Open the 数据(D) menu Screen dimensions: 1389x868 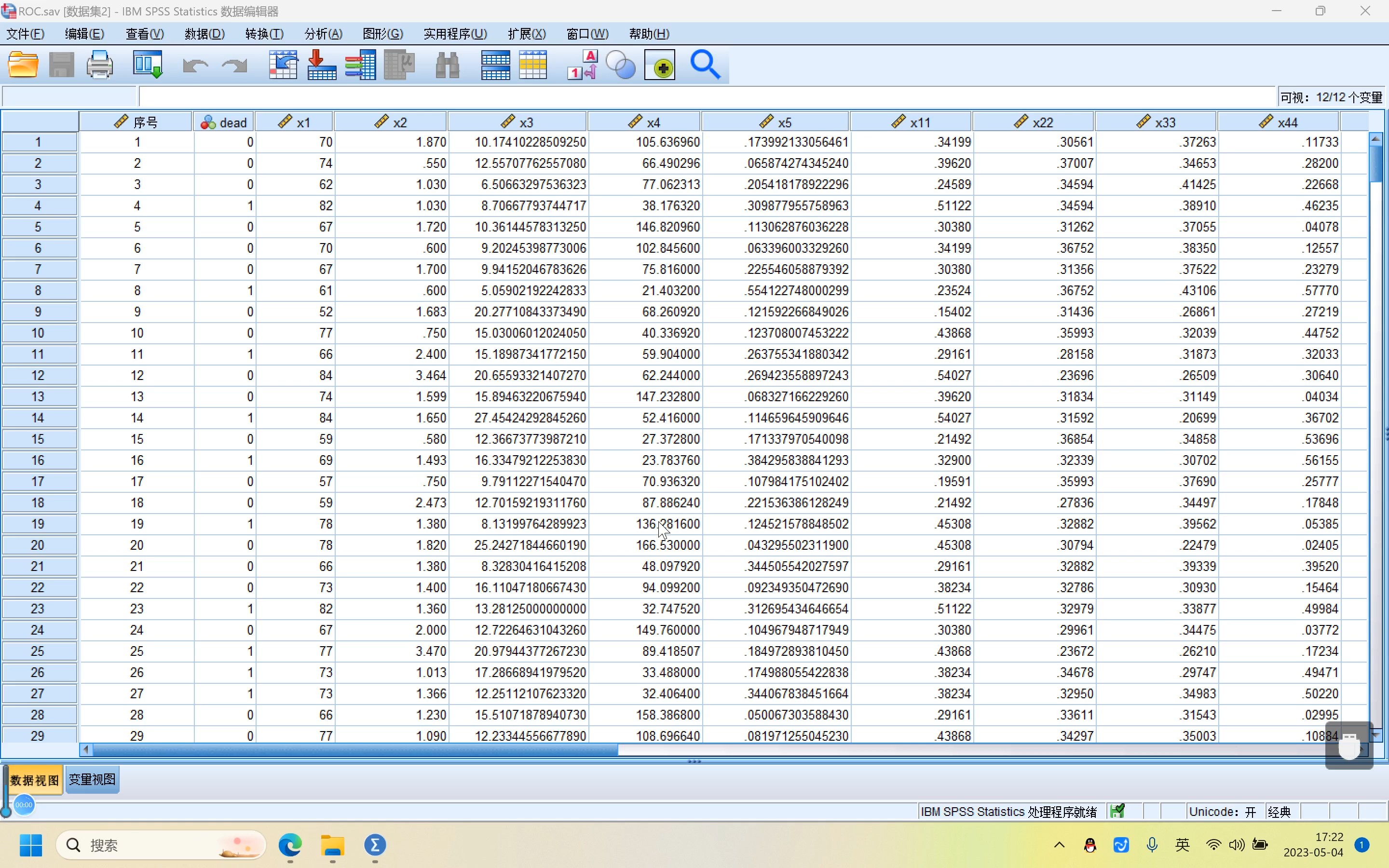pos(204,34)
